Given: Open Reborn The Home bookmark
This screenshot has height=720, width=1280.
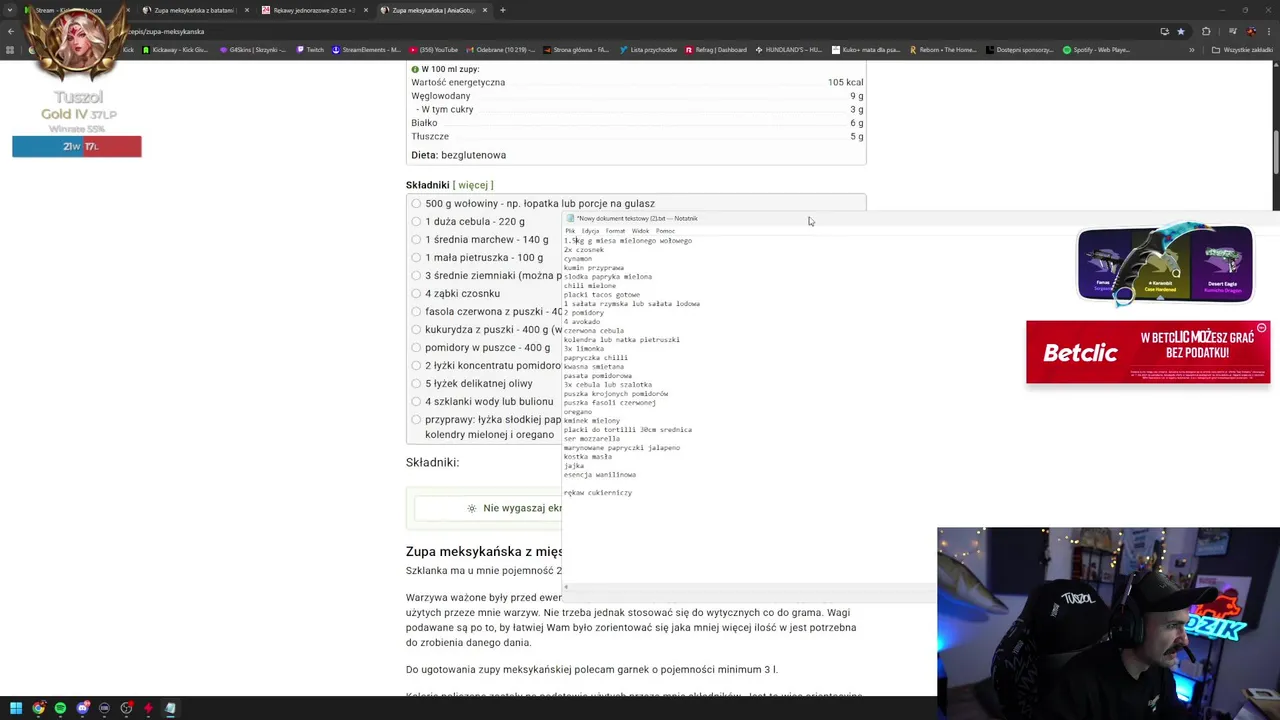Looking at the screenshot, I should click(943, 49).
